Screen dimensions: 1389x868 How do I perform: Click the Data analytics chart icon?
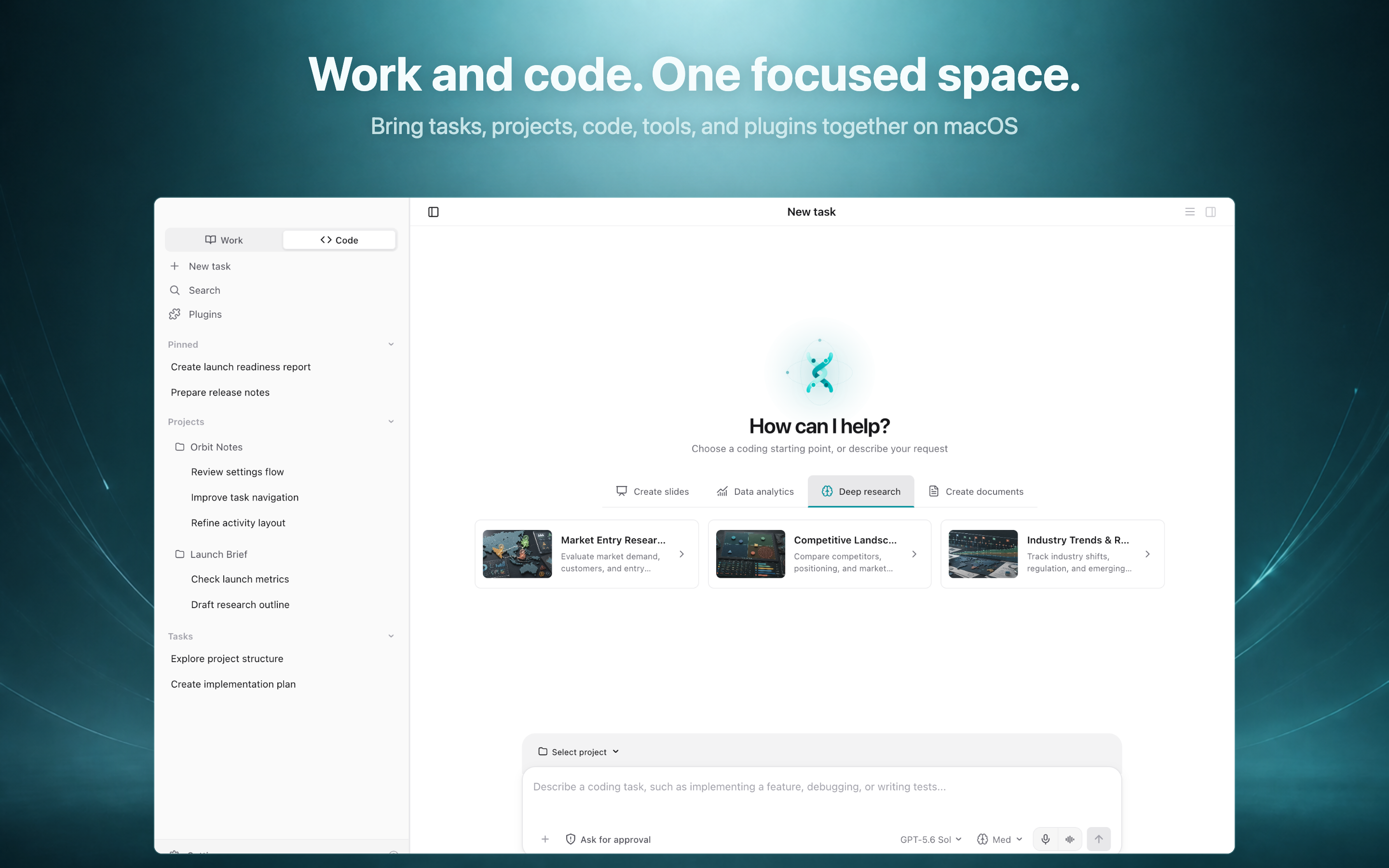coord(722,491)
